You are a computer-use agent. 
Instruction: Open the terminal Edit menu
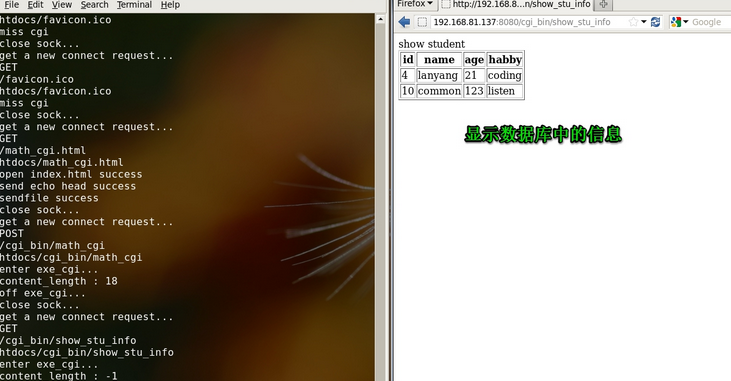click(x=35, y=5)
